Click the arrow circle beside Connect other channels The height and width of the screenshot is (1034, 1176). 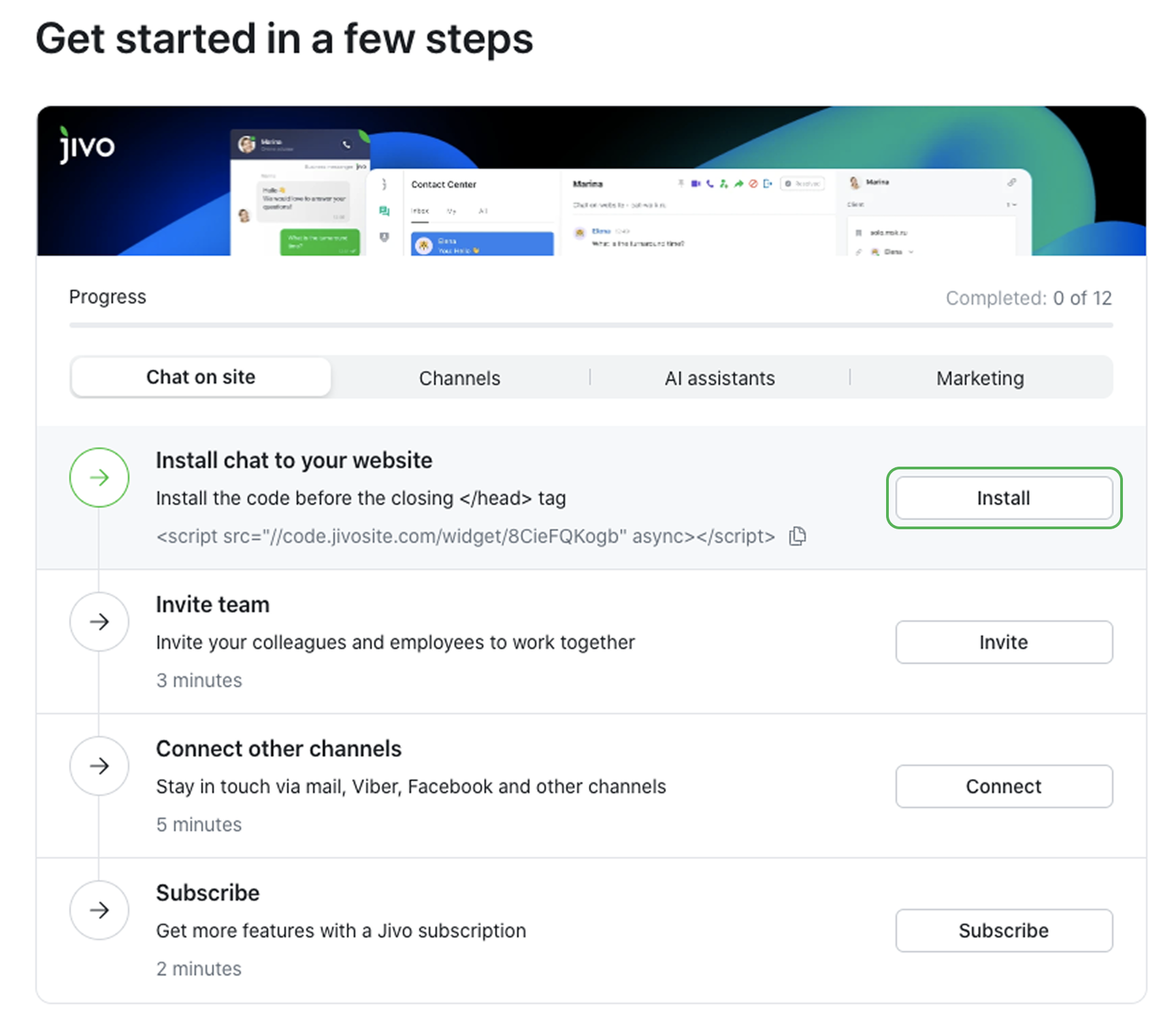(99, 766)
